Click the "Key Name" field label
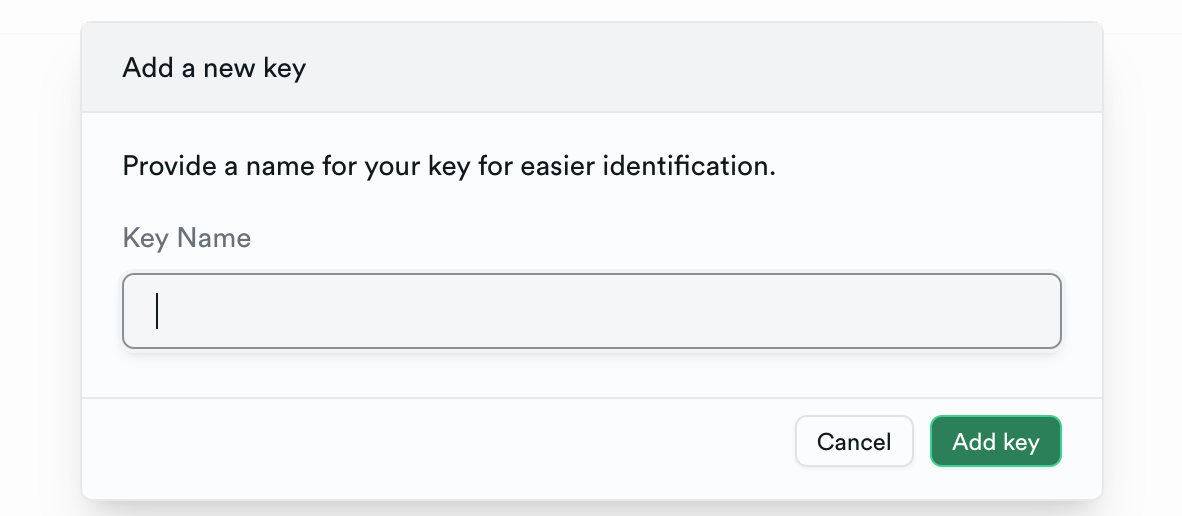 pyautogui.click(x=186, y=238)
